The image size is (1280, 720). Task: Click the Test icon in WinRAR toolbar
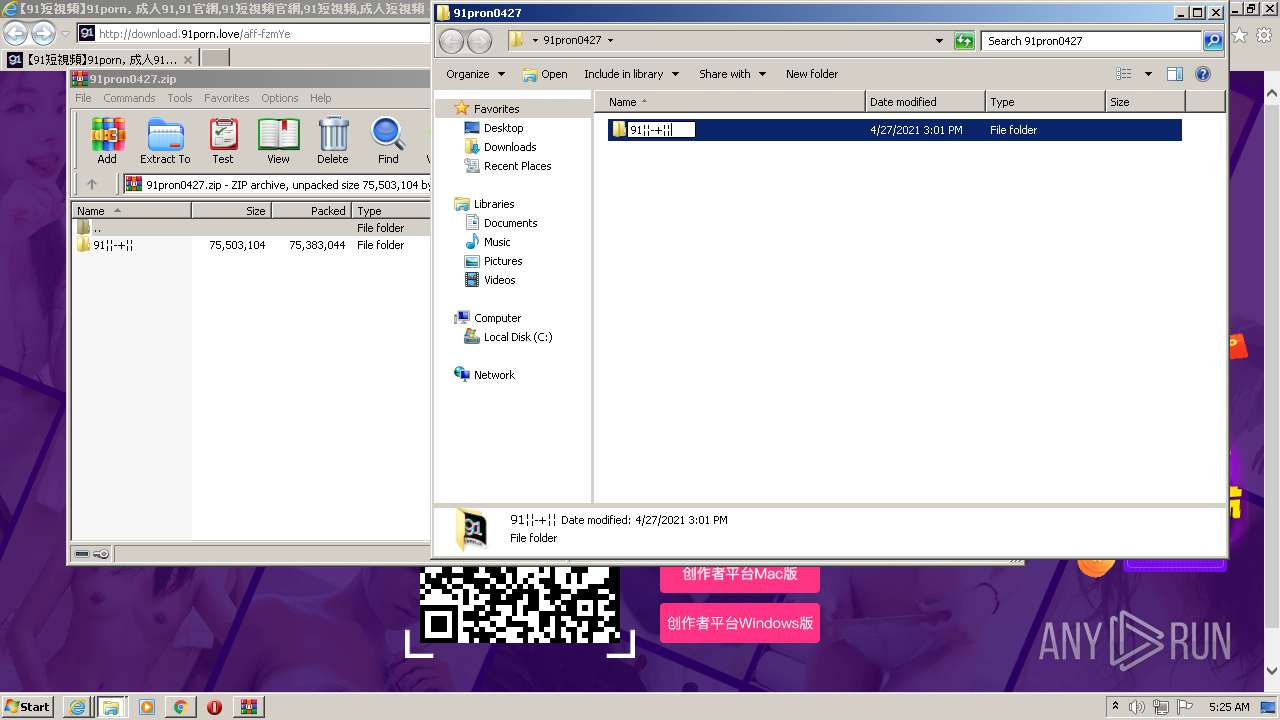point(223,140)
